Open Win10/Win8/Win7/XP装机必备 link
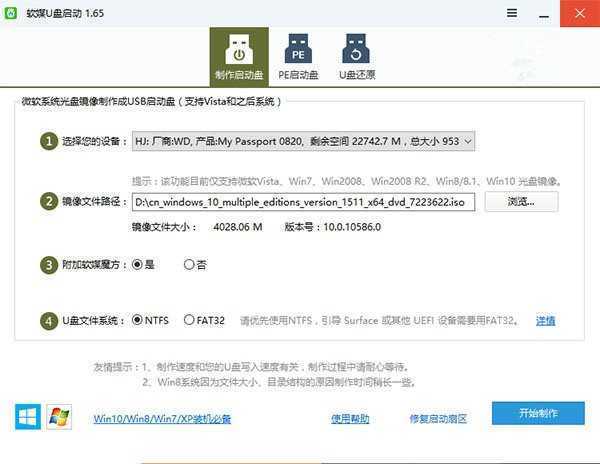 (162, 418)
